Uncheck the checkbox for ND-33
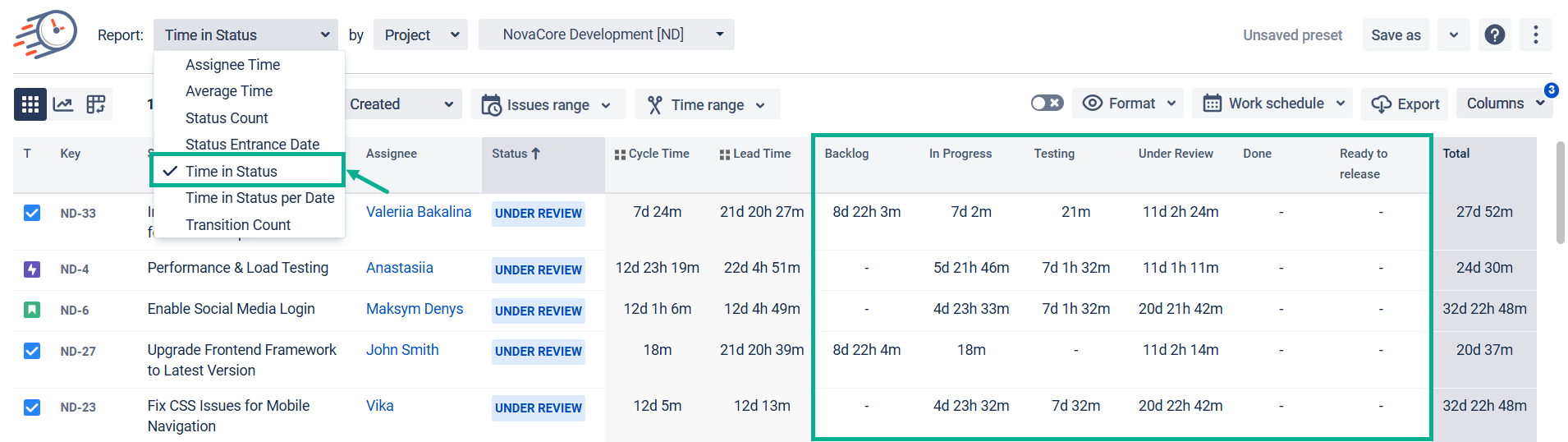 tap(32, 213)
